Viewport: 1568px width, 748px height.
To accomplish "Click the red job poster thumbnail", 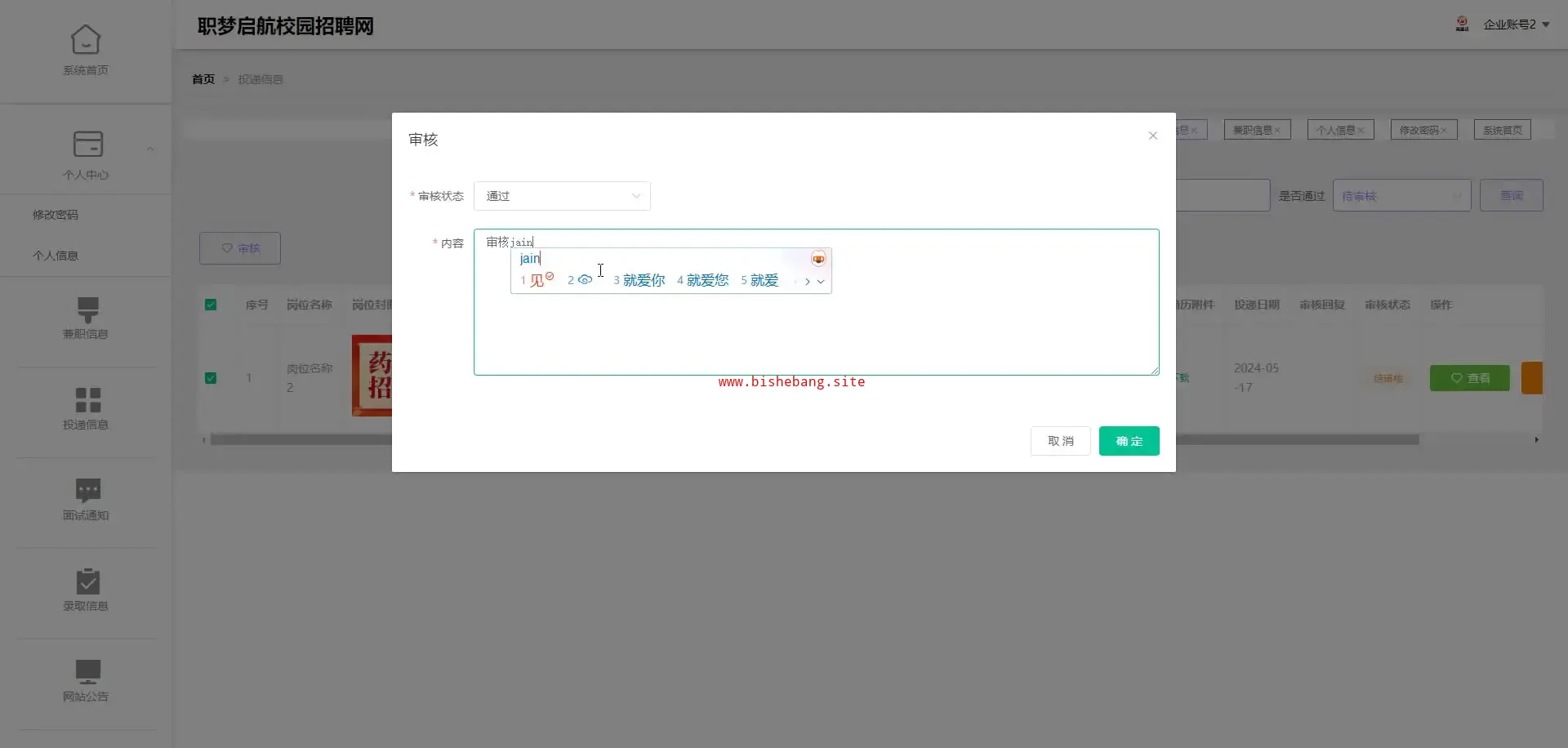I will pyautogui.click(x=372, y=376).
